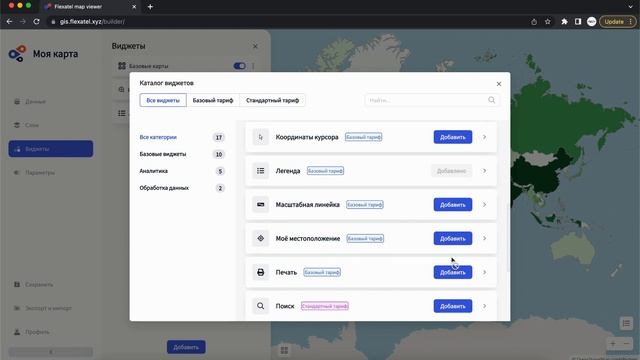Expand Моё местоположение details chevron

pyautogui.click(x=484, y=238)
